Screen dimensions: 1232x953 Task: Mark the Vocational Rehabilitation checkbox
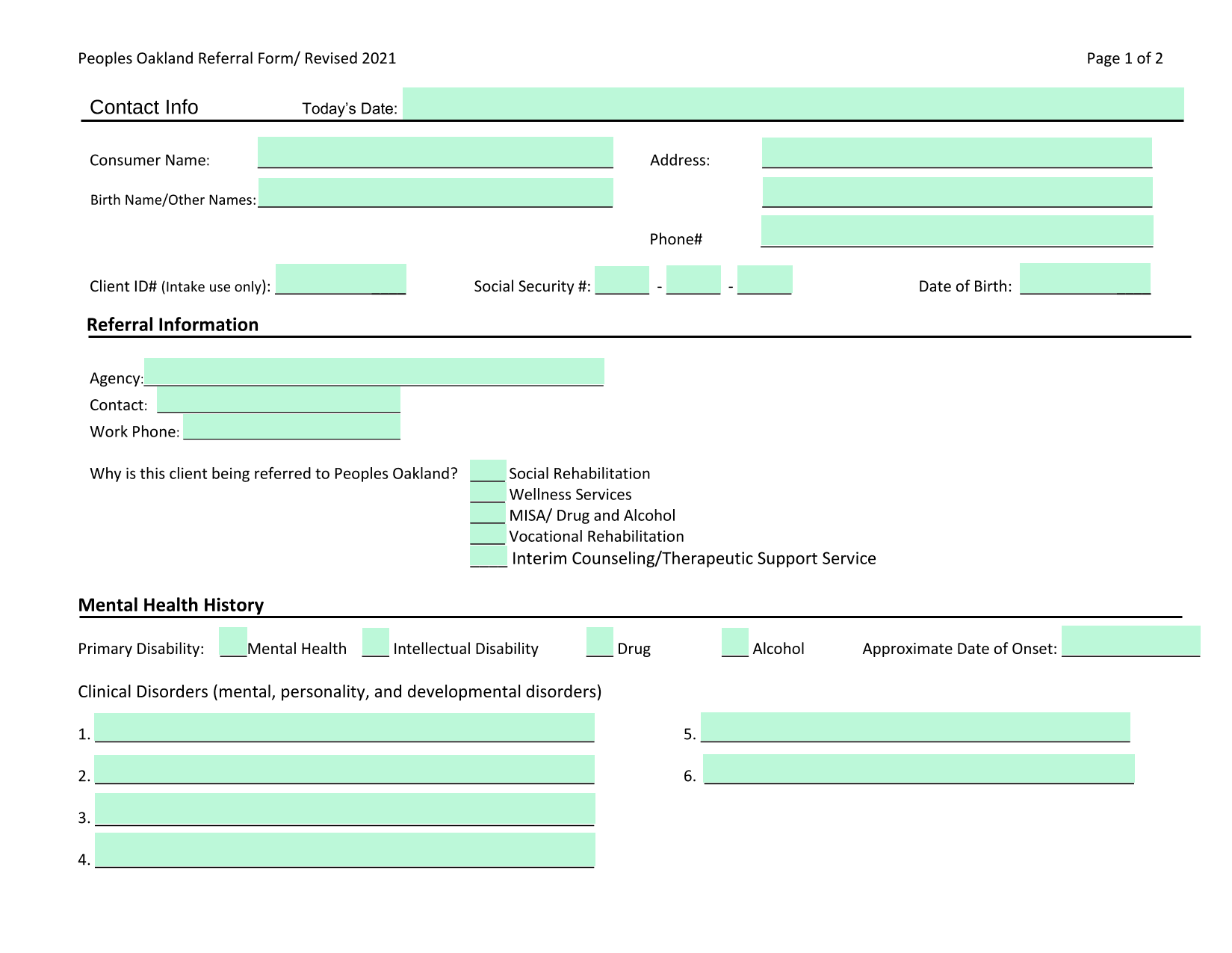click(488, 534)
